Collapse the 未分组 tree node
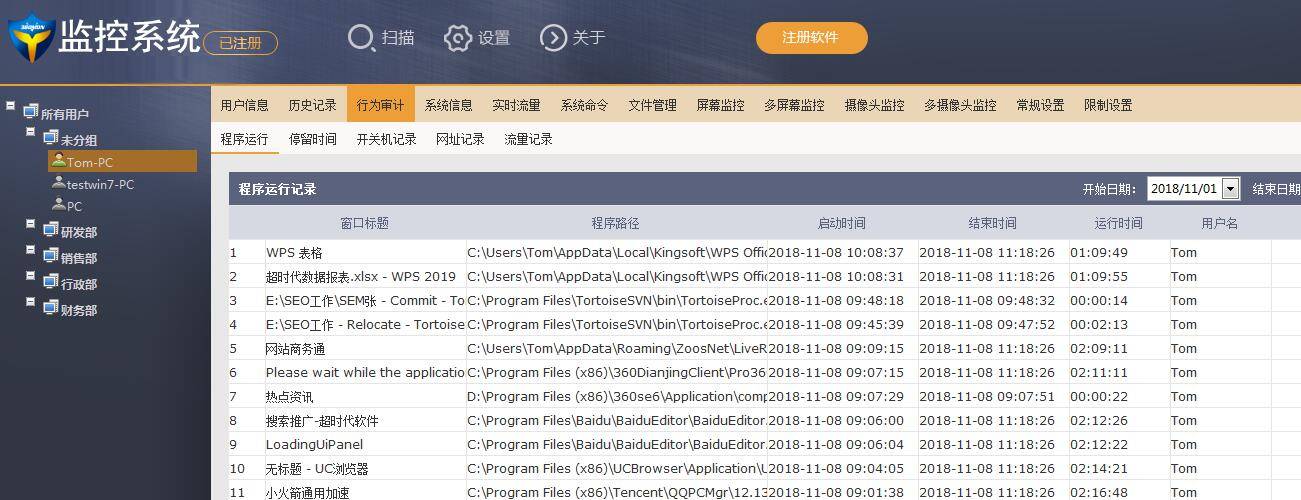The image size is (1301, 500). tap(30, 131)
